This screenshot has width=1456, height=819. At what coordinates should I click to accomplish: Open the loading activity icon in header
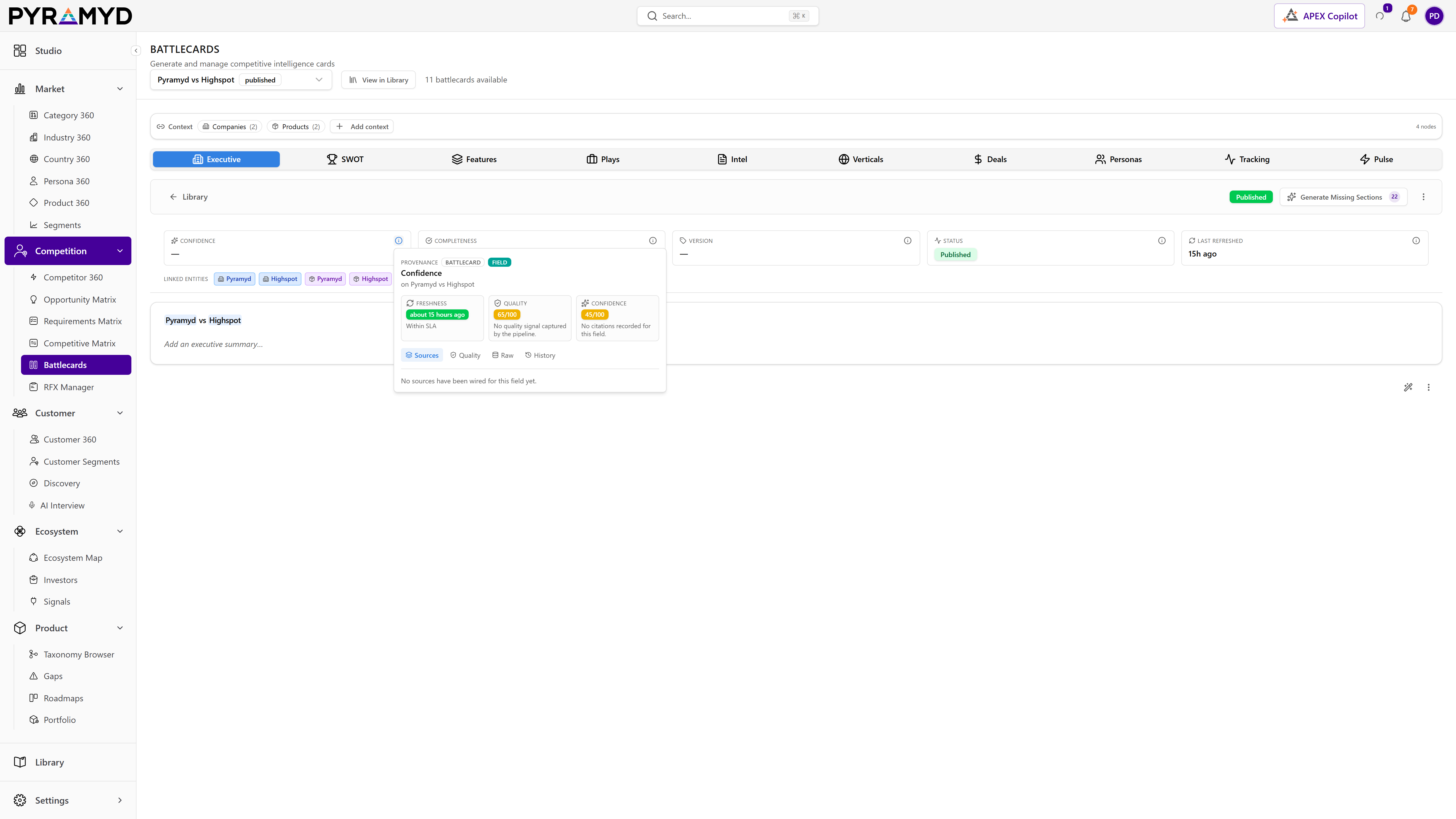point(1380,16)
